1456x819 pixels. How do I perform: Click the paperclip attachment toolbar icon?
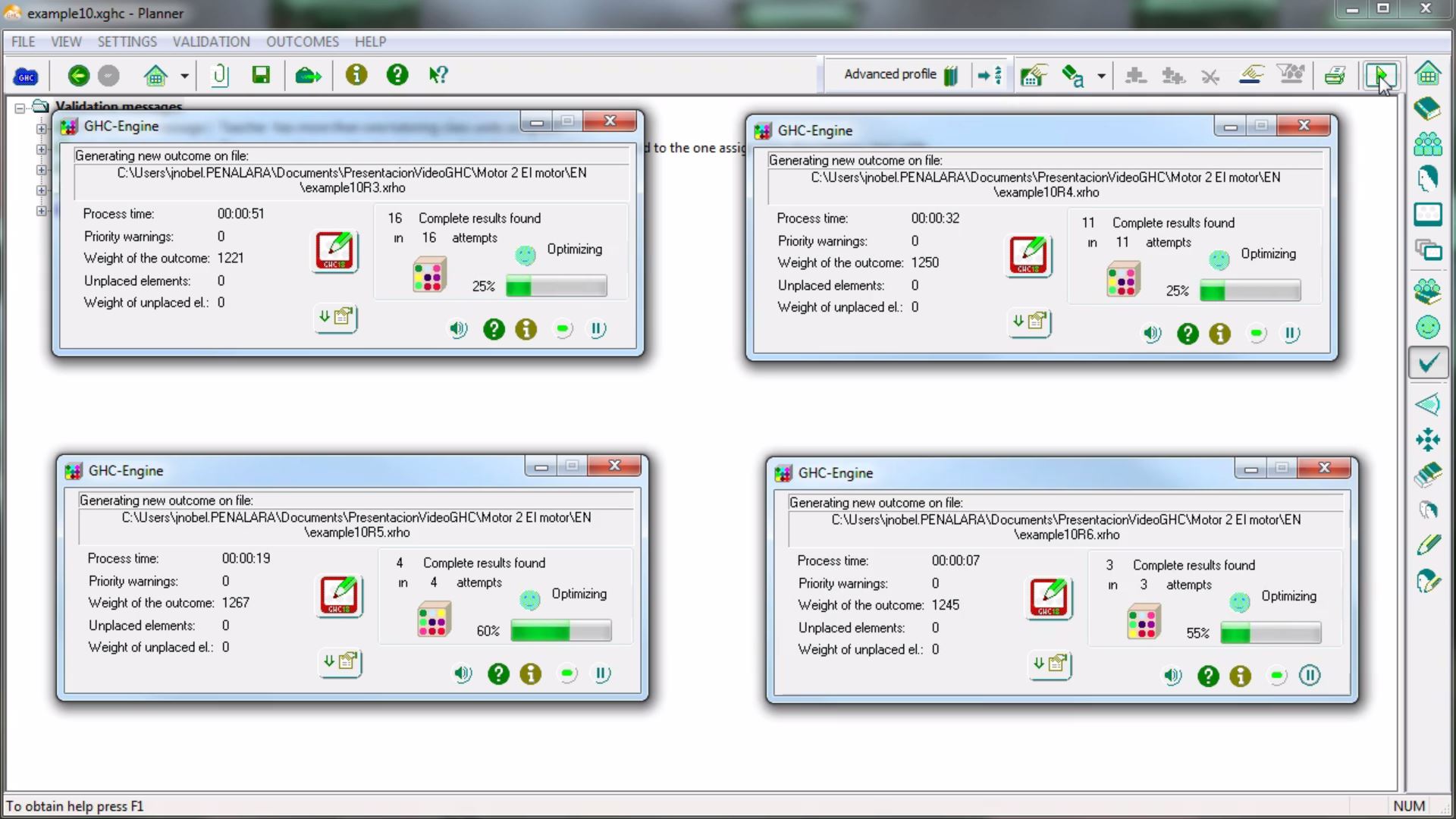tap(220, 75)
